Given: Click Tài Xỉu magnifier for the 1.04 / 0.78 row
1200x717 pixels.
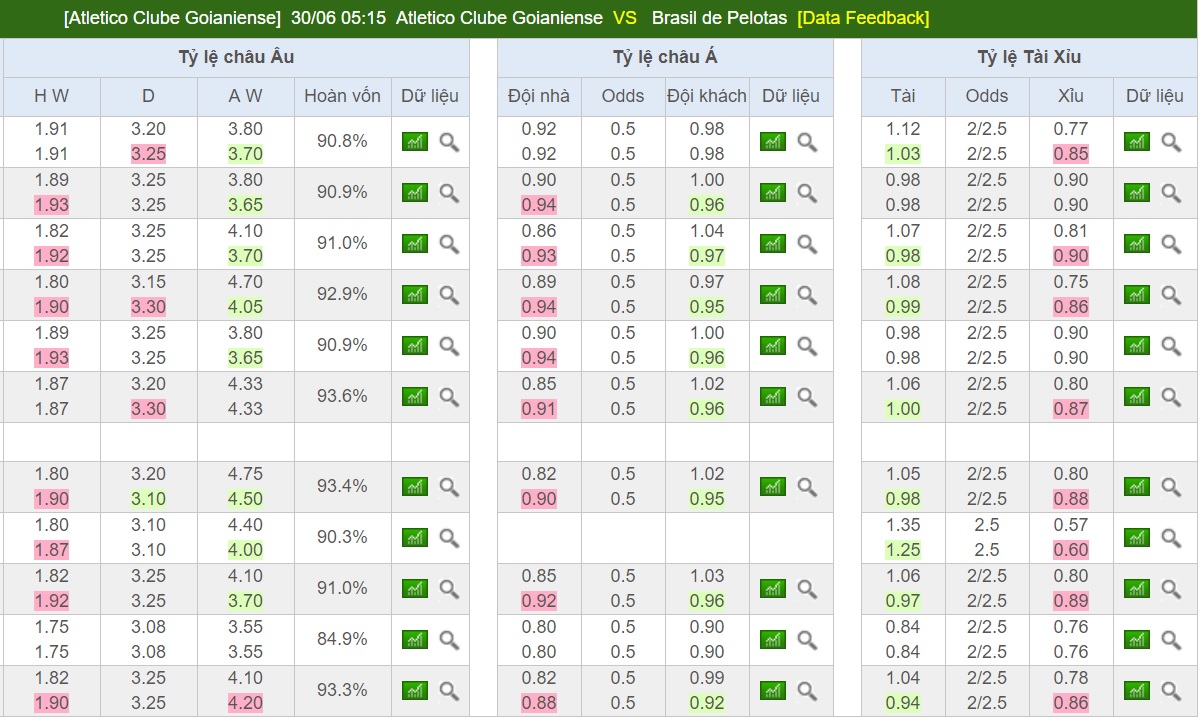Looking at the screenshot, I should click(1171, 691).
